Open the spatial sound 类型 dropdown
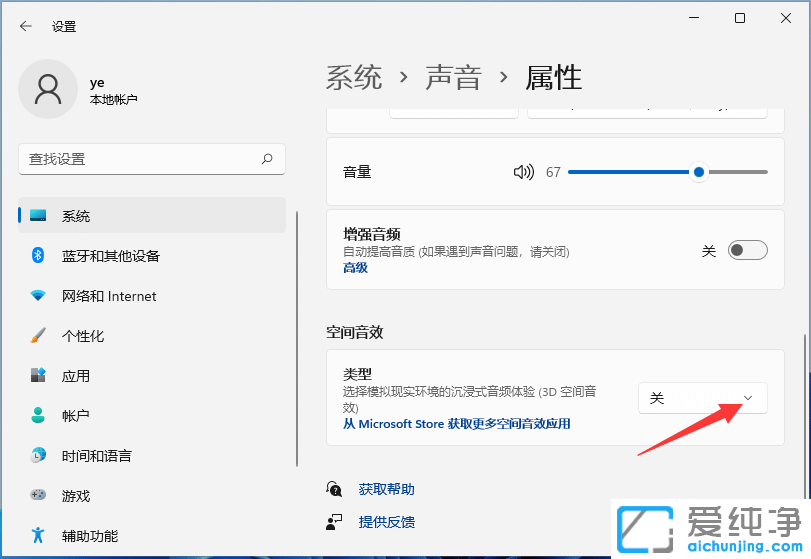 (702, 398)
